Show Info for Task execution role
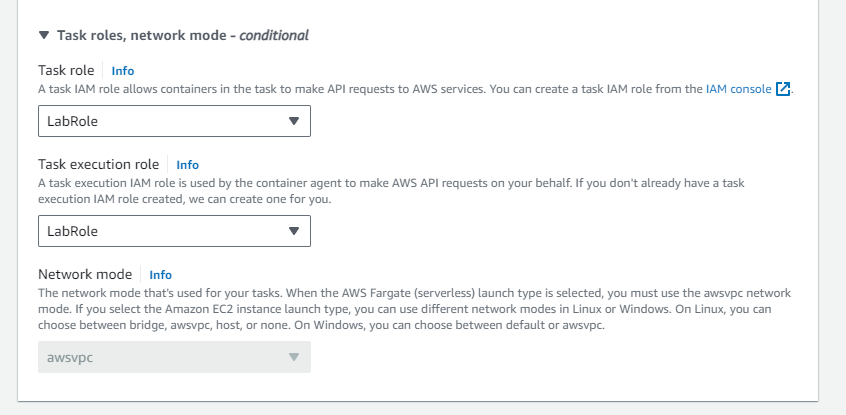 tap(188, 164)
